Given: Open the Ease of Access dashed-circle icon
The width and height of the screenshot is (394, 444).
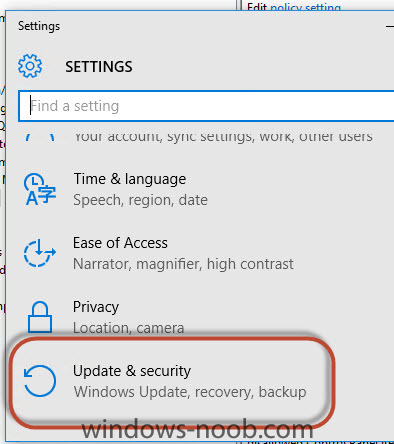Looking at the screenshot, I should coord(40,253).
